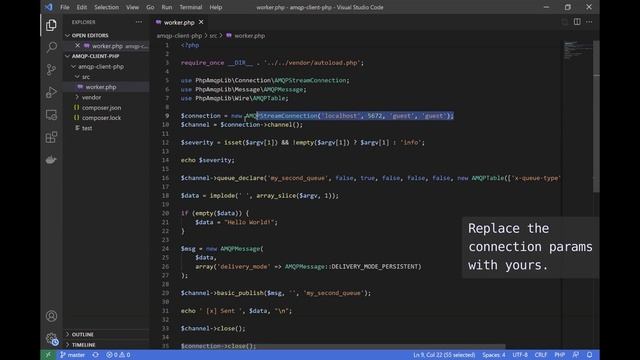Open the Go menu
640x360 pixels.
tap(150, 7)
